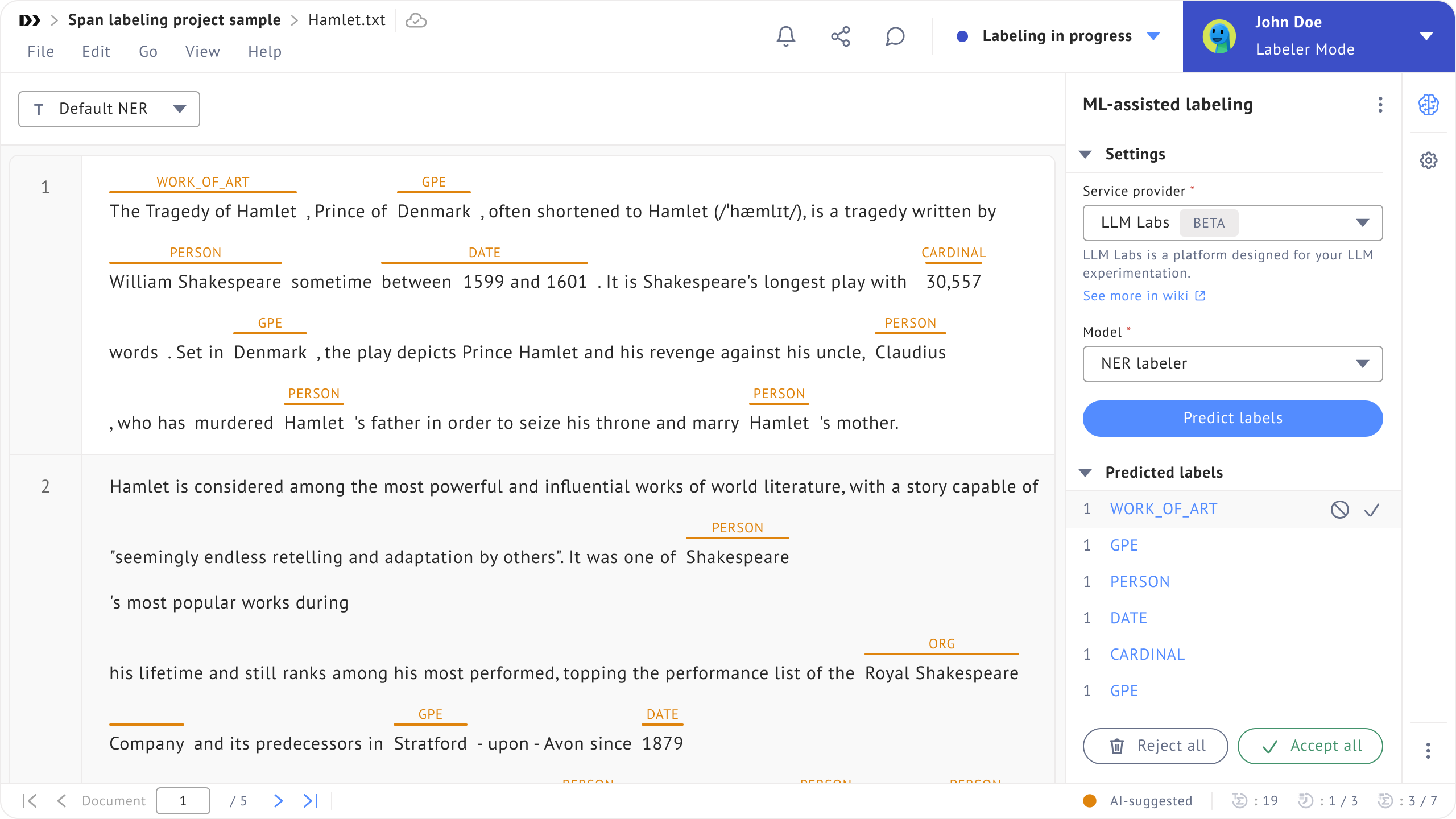Collapse the Predicted labels section
1456x819 pixels.
[1086, 472]
